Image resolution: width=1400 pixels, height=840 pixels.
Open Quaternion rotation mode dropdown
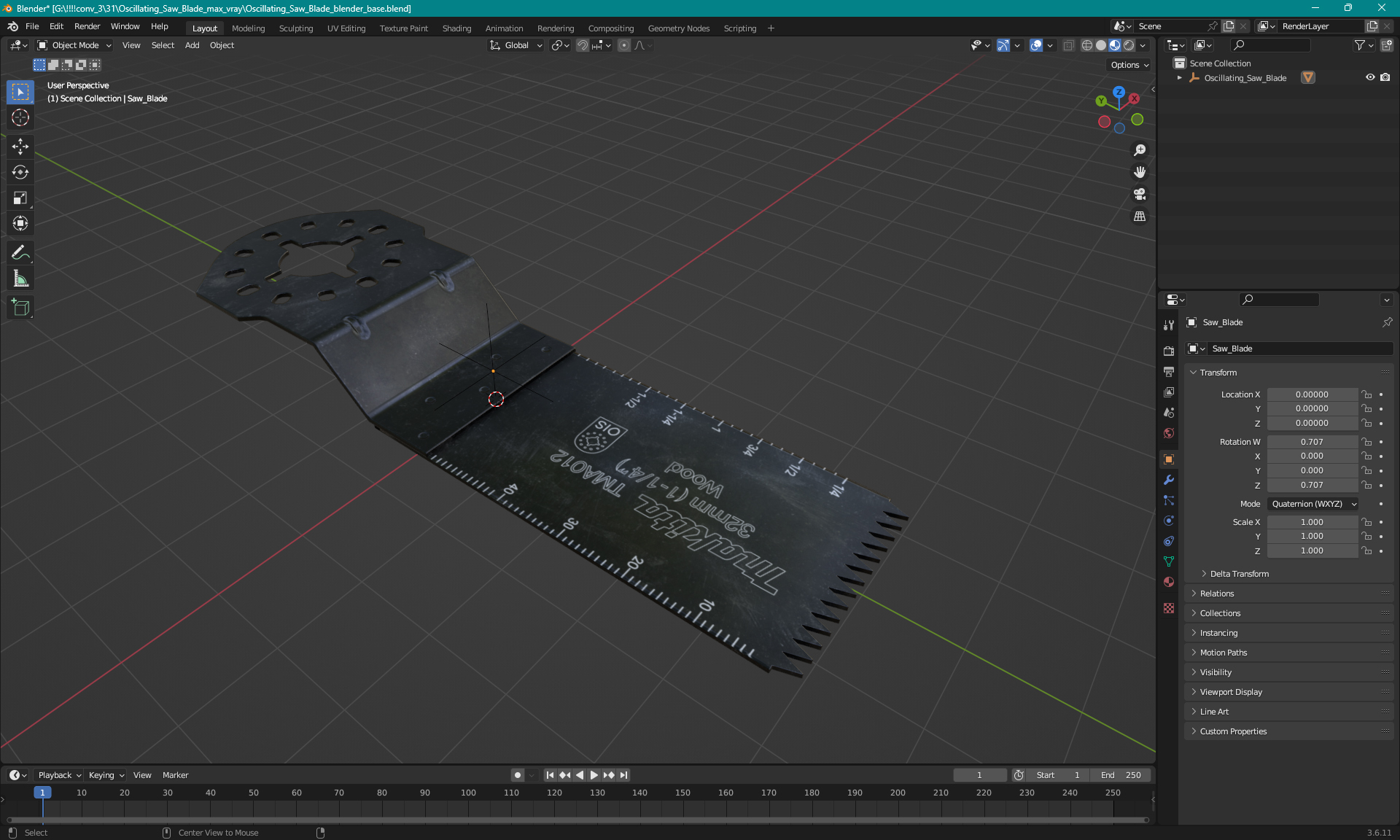tap(1313, 504)
